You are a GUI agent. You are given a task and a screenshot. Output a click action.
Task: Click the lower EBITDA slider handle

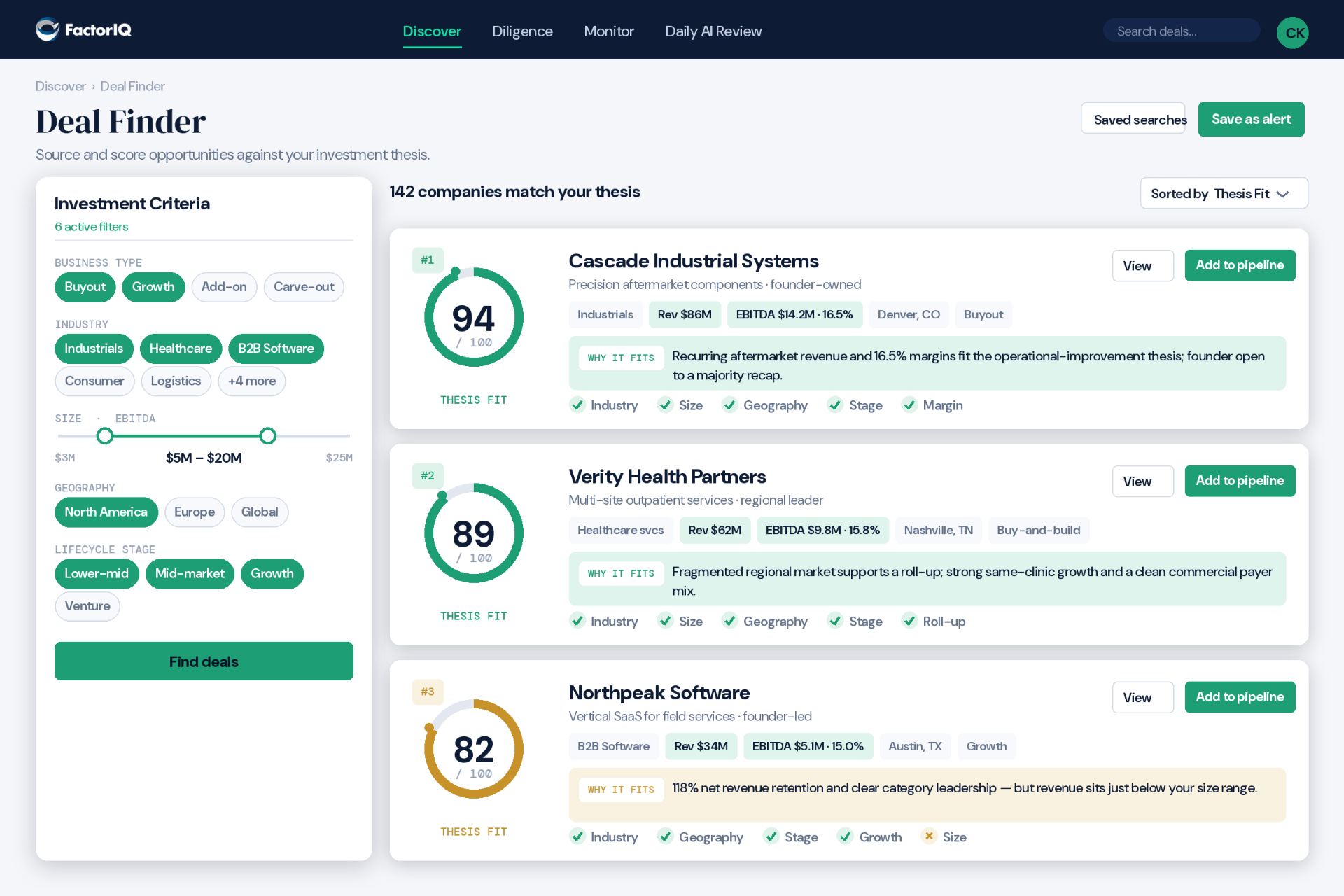[105, 437]
